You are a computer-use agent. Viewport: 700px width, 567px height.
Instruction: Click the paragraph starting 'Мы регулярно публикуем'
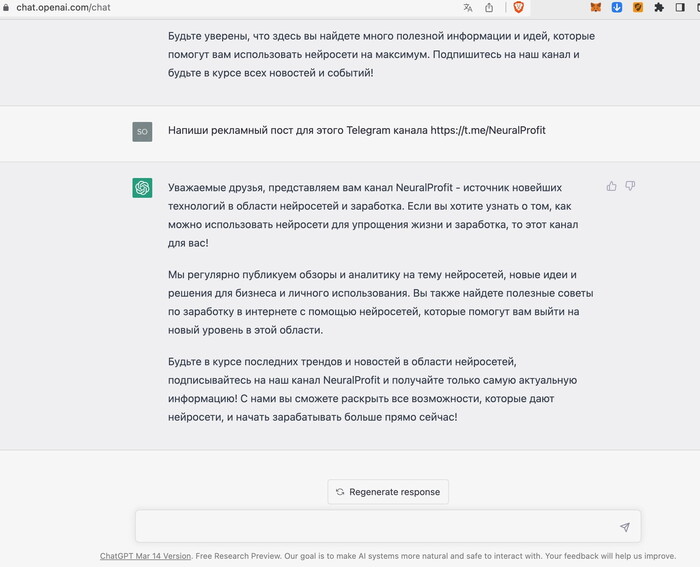click(x=380, y=302)
